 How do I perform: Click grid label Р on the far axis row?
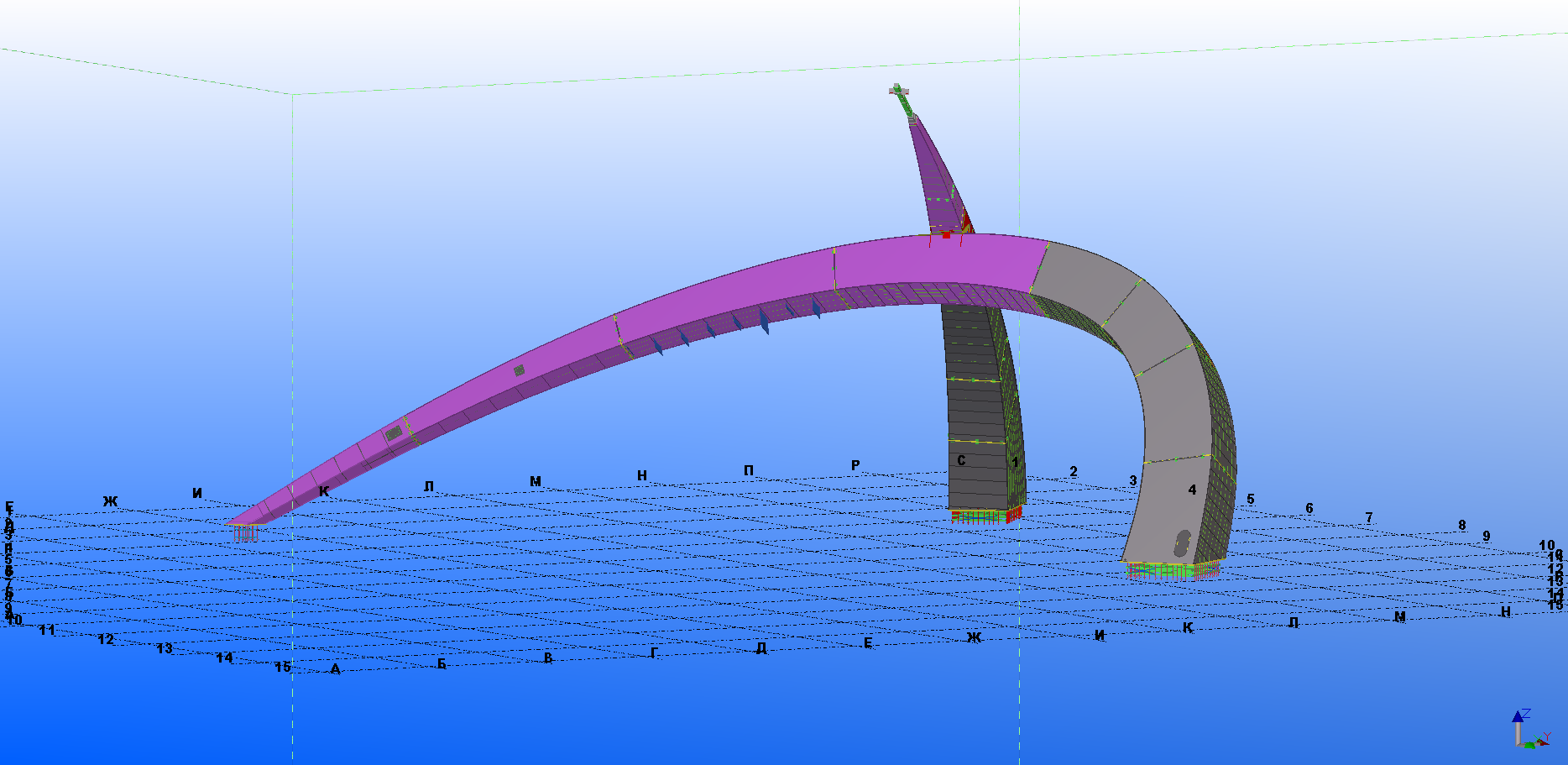coord(855,465)
